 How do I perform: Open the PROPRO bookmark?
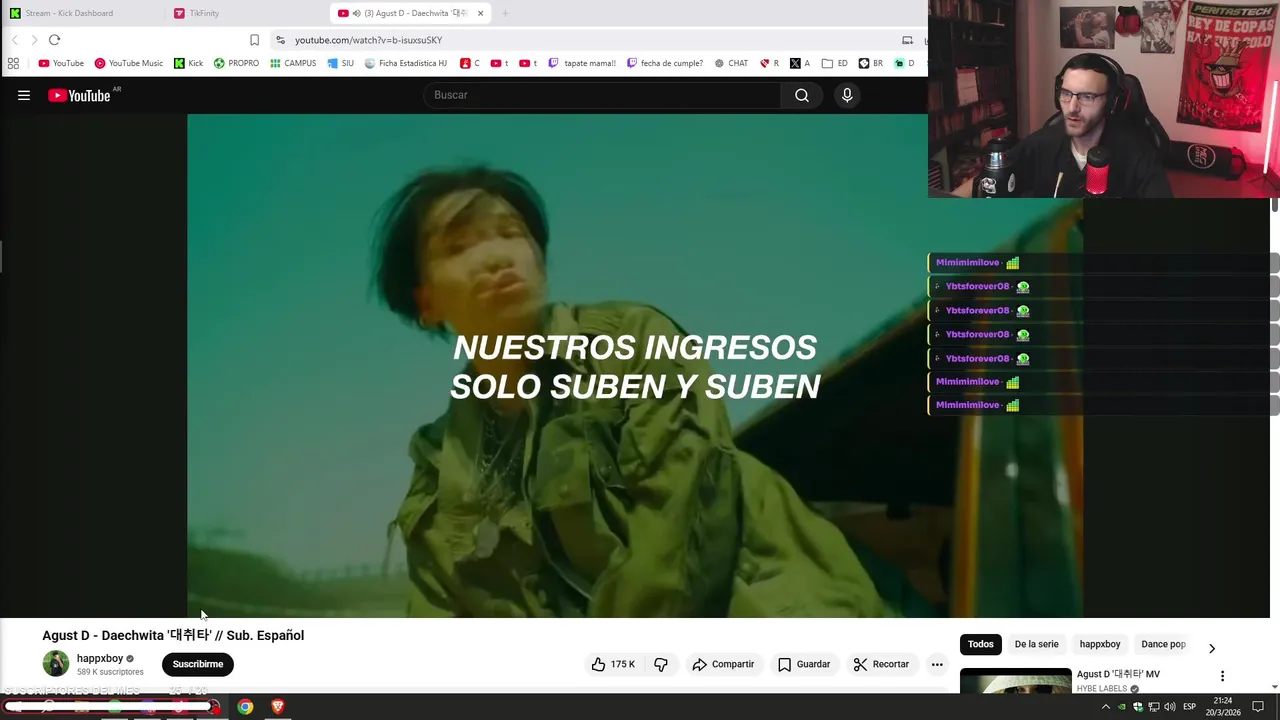point(236,63)
